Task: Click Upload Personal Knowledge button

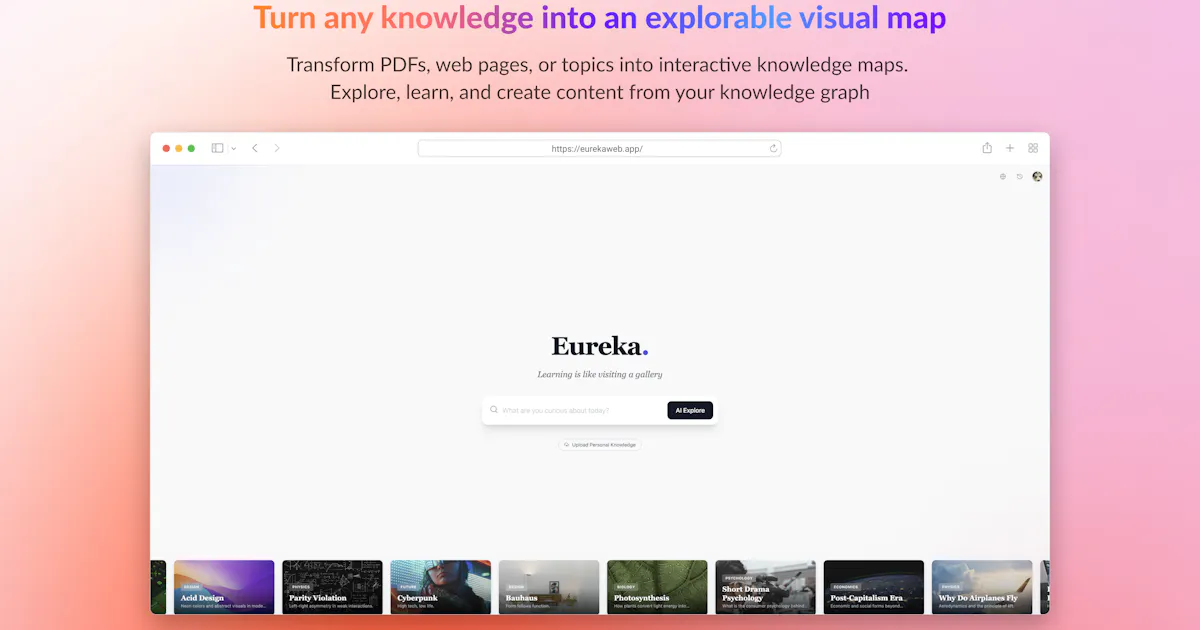Action: [600, 444]
